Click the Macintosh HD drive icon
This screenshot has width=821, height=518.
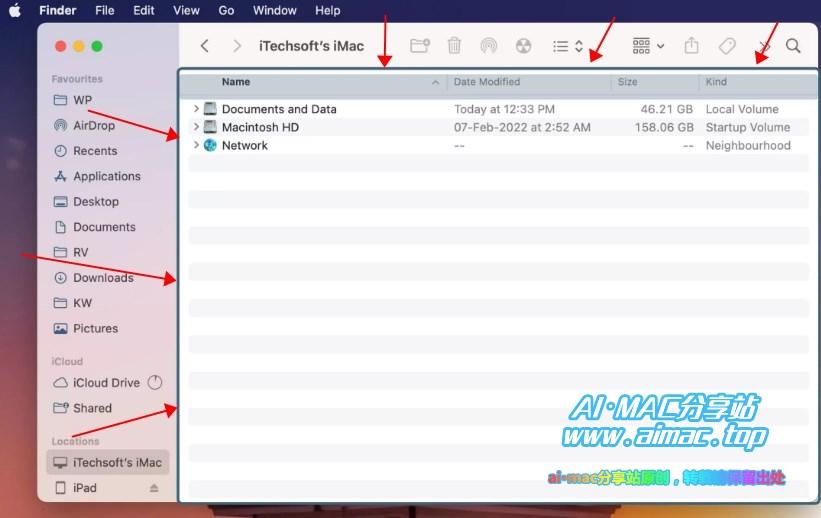click(210, 127)
